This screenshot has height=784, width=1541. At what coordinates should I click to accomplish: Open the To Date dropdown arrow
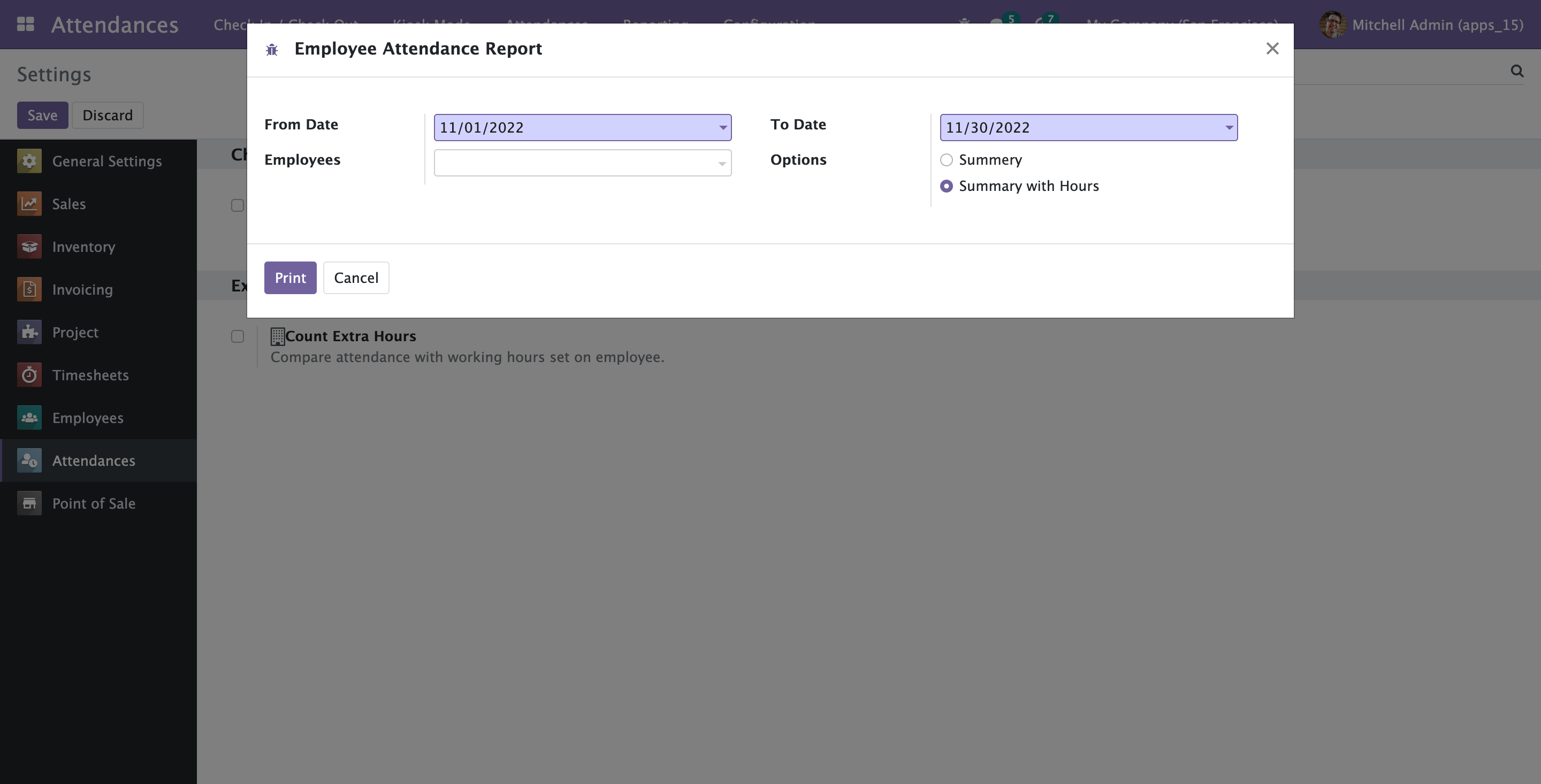click(x=1229, y=127)
